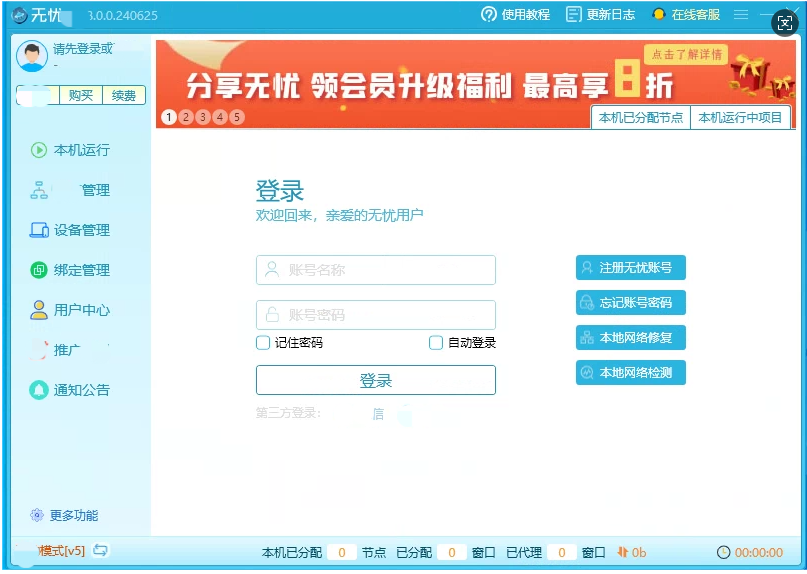Click the user avatar picture
Image resolution: width=807 pixels, height=574 pixels.
(32, 56)
